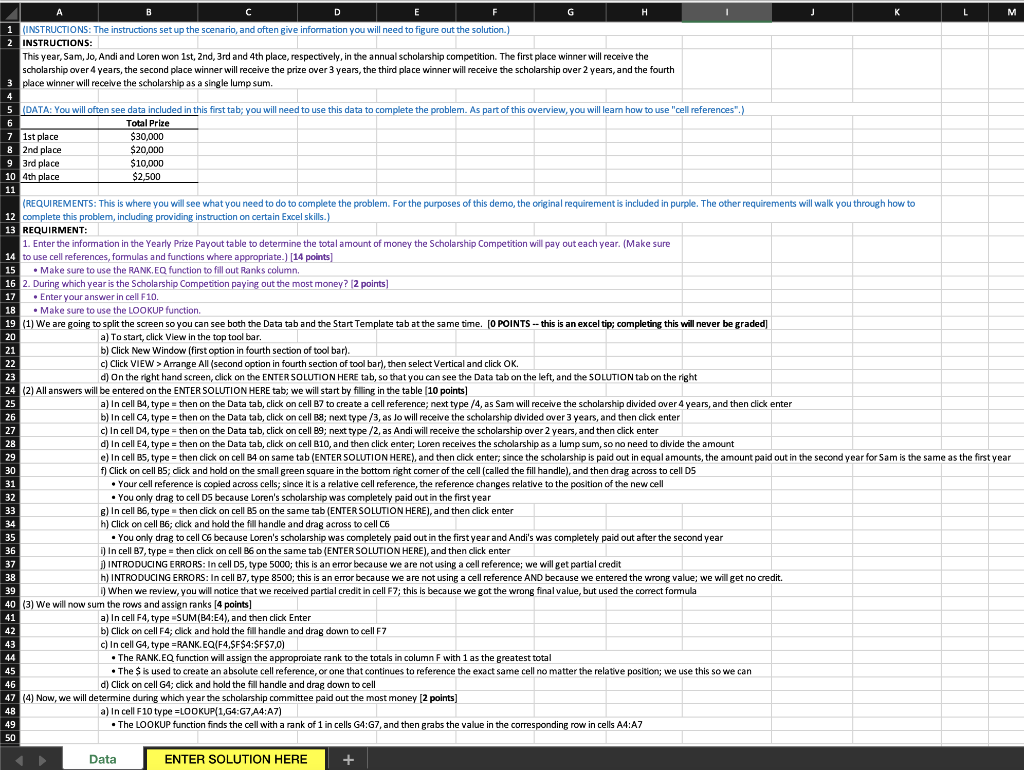Click the Total Prize header cell
This screenshot has height=770, width=1024.
pyautogui.click(x=148, y=123)
